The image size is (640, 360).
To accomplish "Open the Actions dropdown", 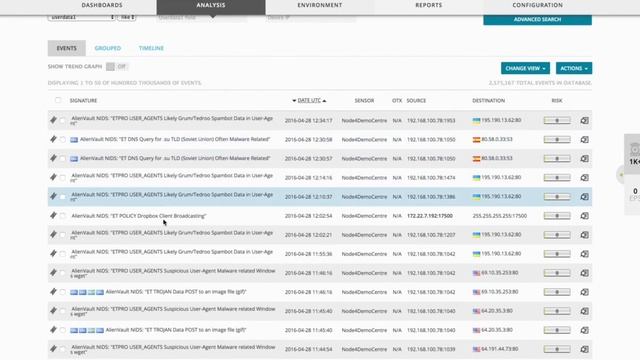I will pyautogui.click(x=574, y=68).
